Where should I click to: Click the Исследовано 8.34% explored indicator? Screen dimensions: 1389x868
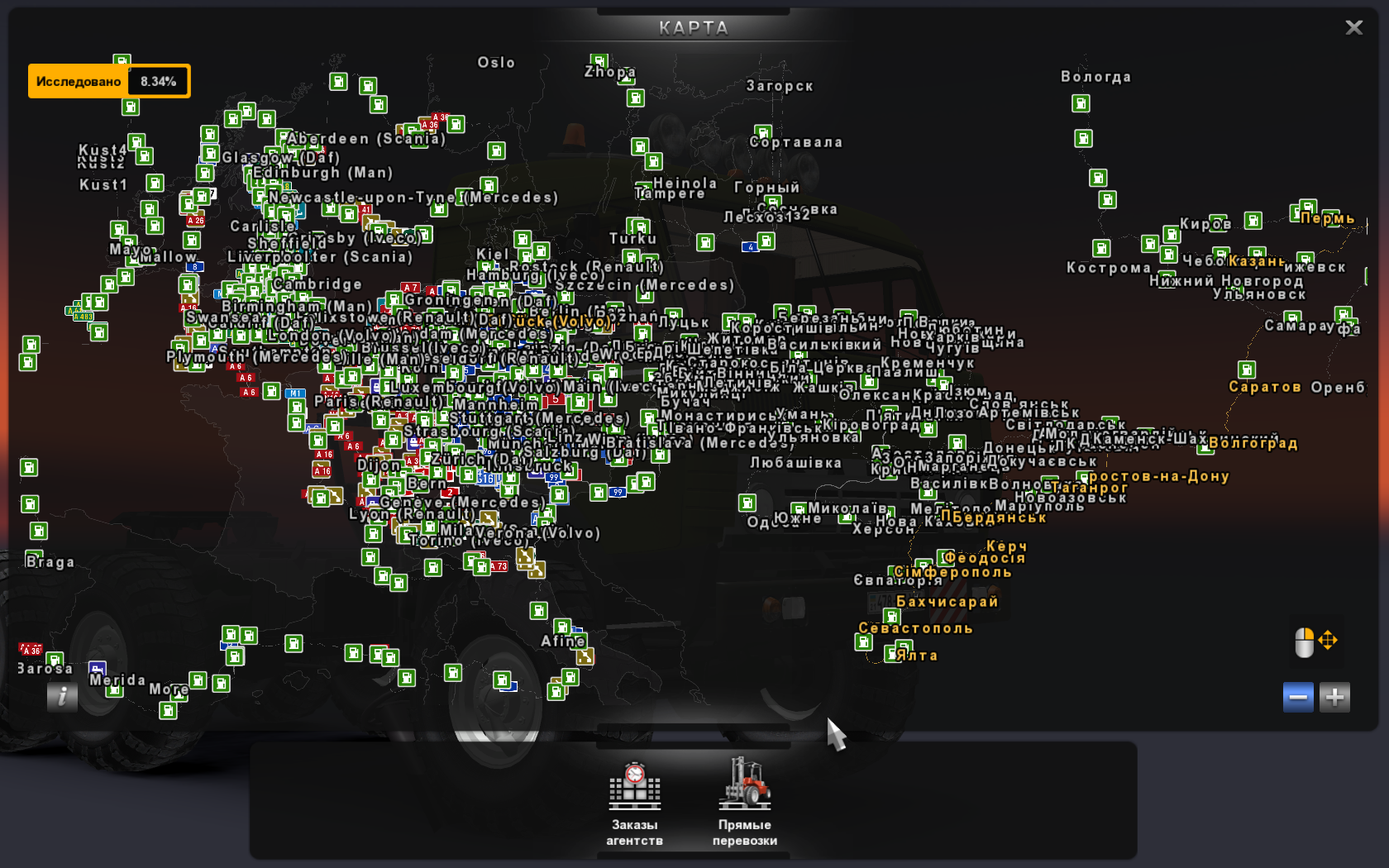point(109,81)
